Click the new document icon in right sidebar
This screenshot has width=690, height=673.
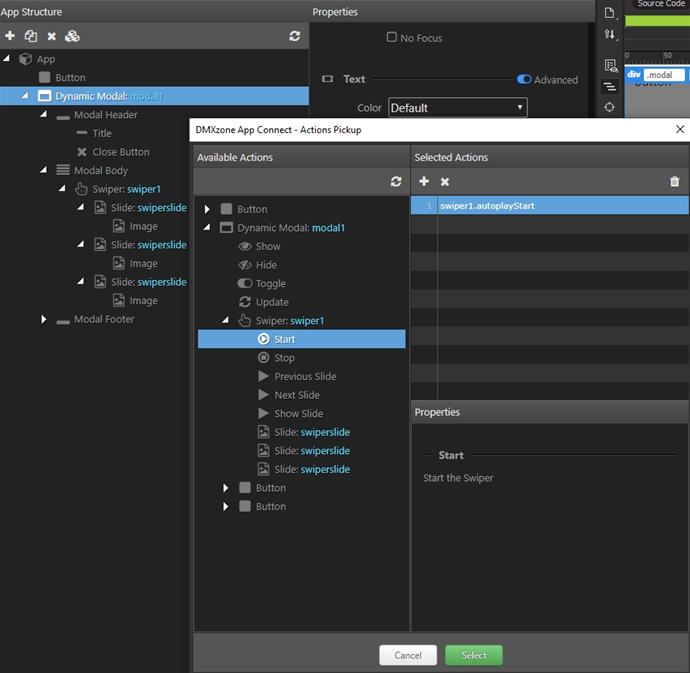pos(609,13)
